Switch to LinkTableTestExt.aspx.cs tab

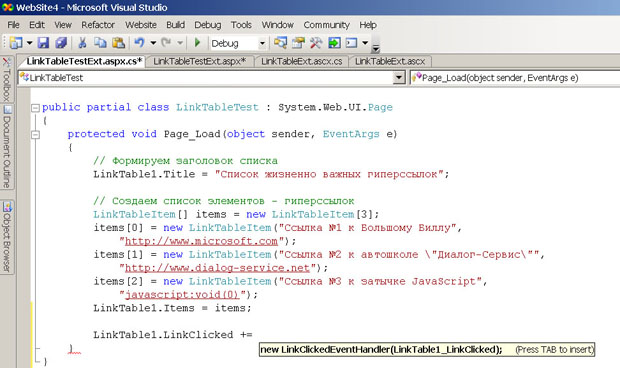[x=84, y=61]
